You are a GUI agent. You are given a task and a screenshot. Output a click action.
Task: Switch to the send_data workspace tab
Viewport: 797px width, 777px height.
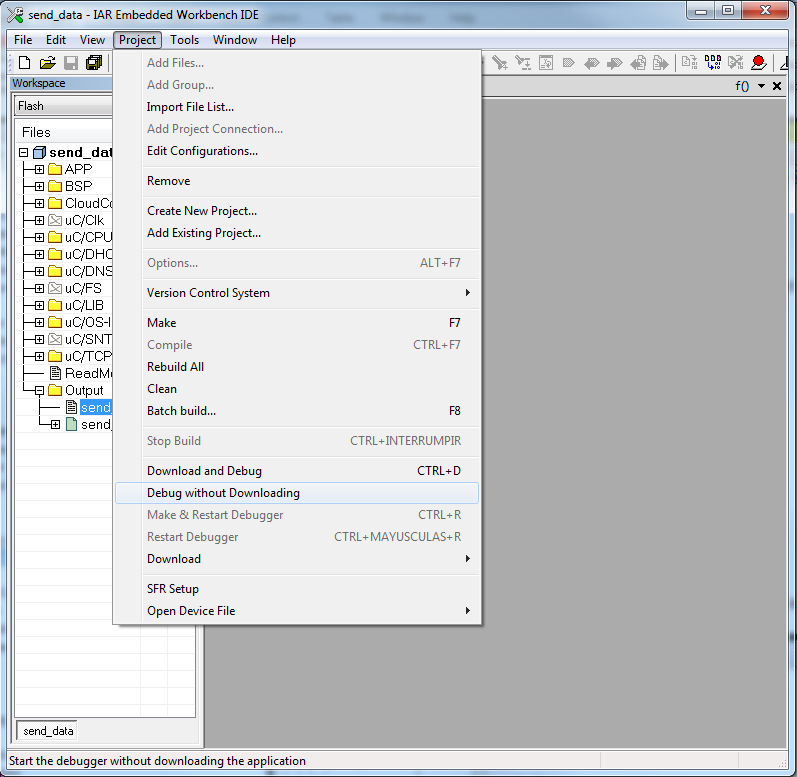pyautogui.click(x=48, y=731)
